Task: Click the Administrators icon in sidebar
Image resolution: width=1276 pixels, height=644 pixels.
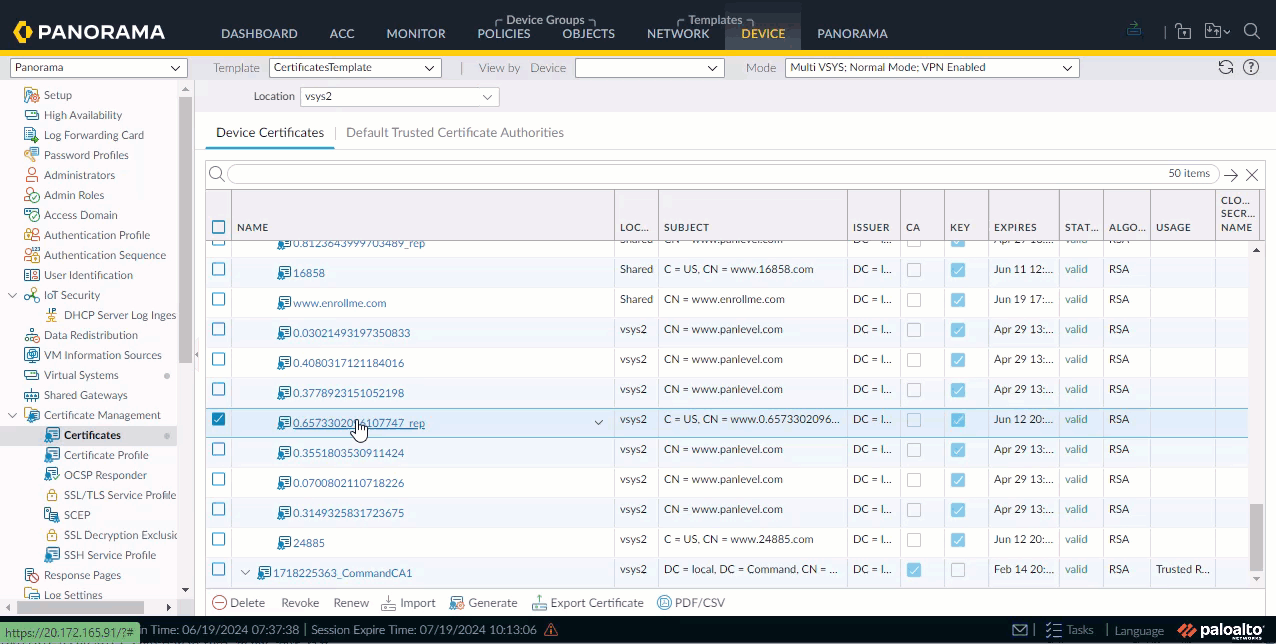Action: 31,175
